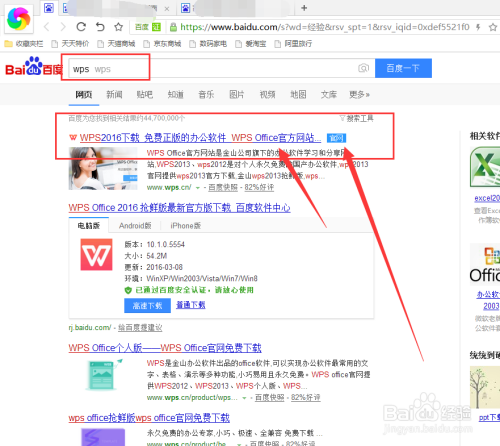Select the 视频 search tab
Screen dimensions: 500x446
268,95
